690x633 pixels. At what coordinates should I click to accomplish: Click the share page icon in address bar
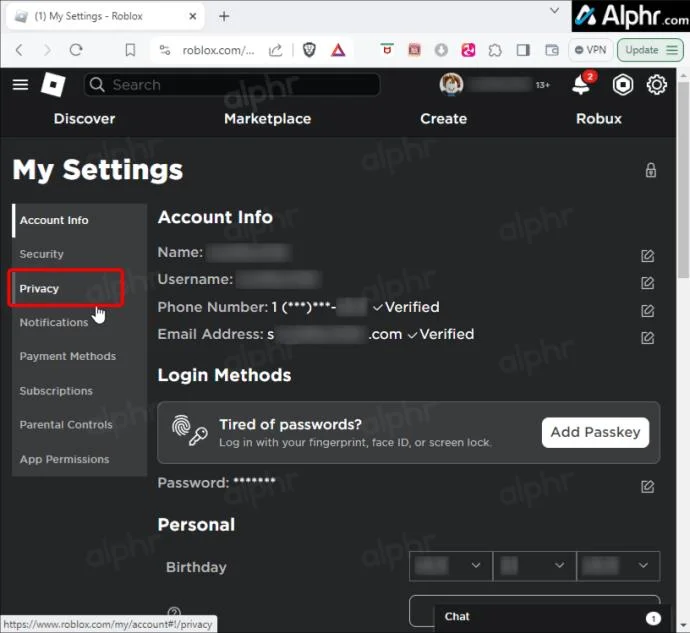click(275, 50)
